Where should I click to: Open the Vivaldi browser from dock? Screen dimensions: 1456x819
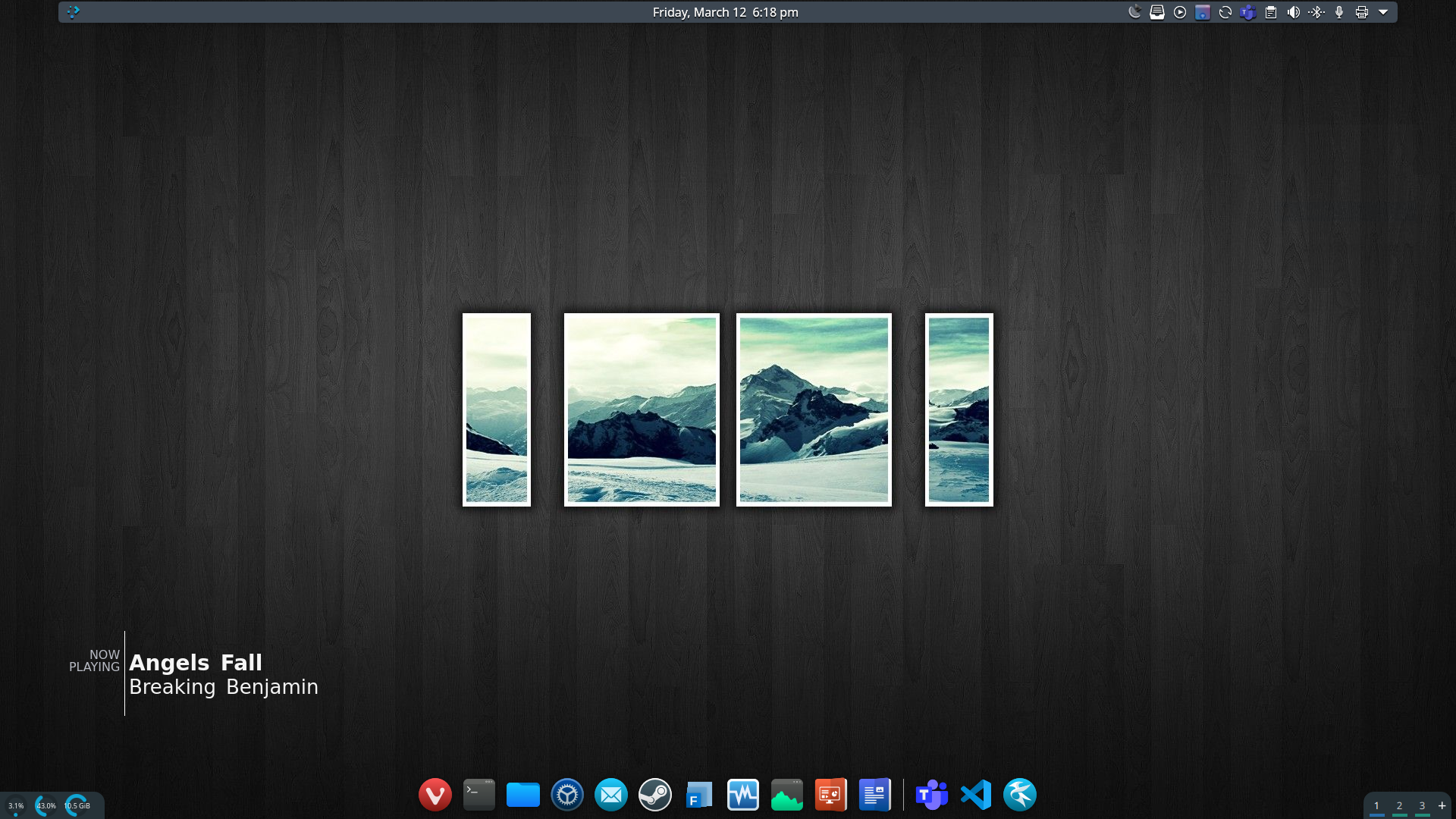point(435,795)
